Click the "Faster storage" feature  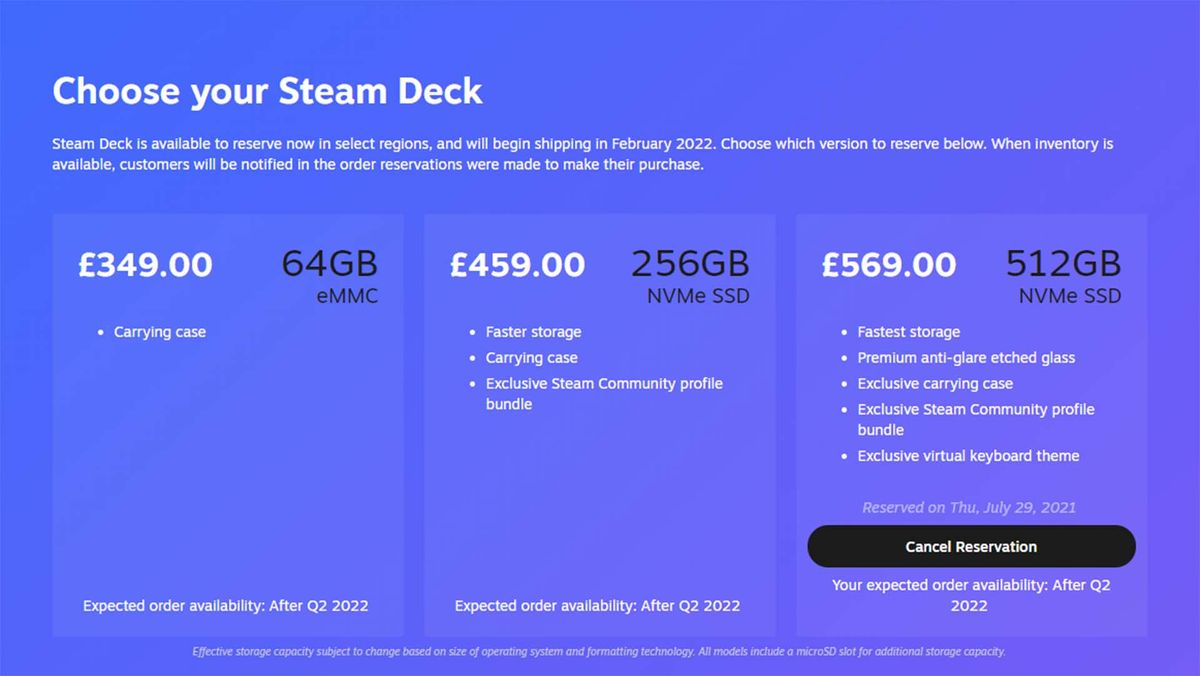(533, 332)
